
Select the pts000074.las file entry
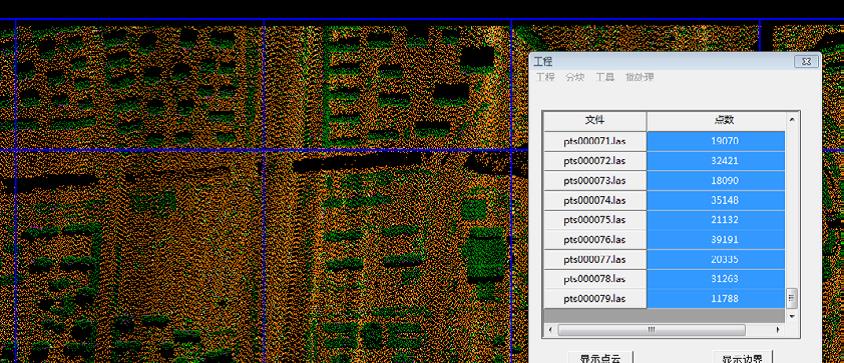(x=595, y=200)
